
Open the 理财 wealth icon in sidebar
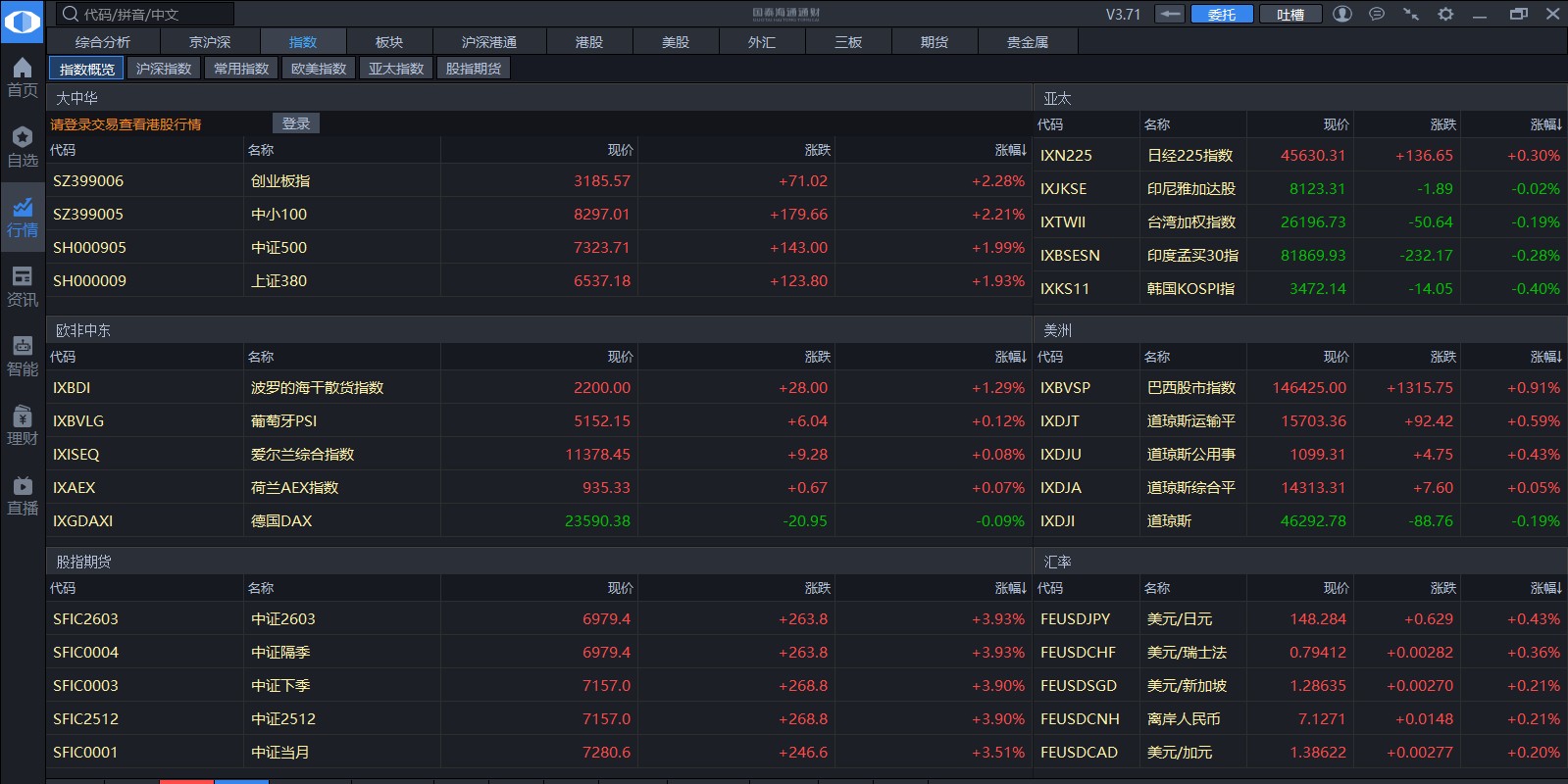[23, 424]
